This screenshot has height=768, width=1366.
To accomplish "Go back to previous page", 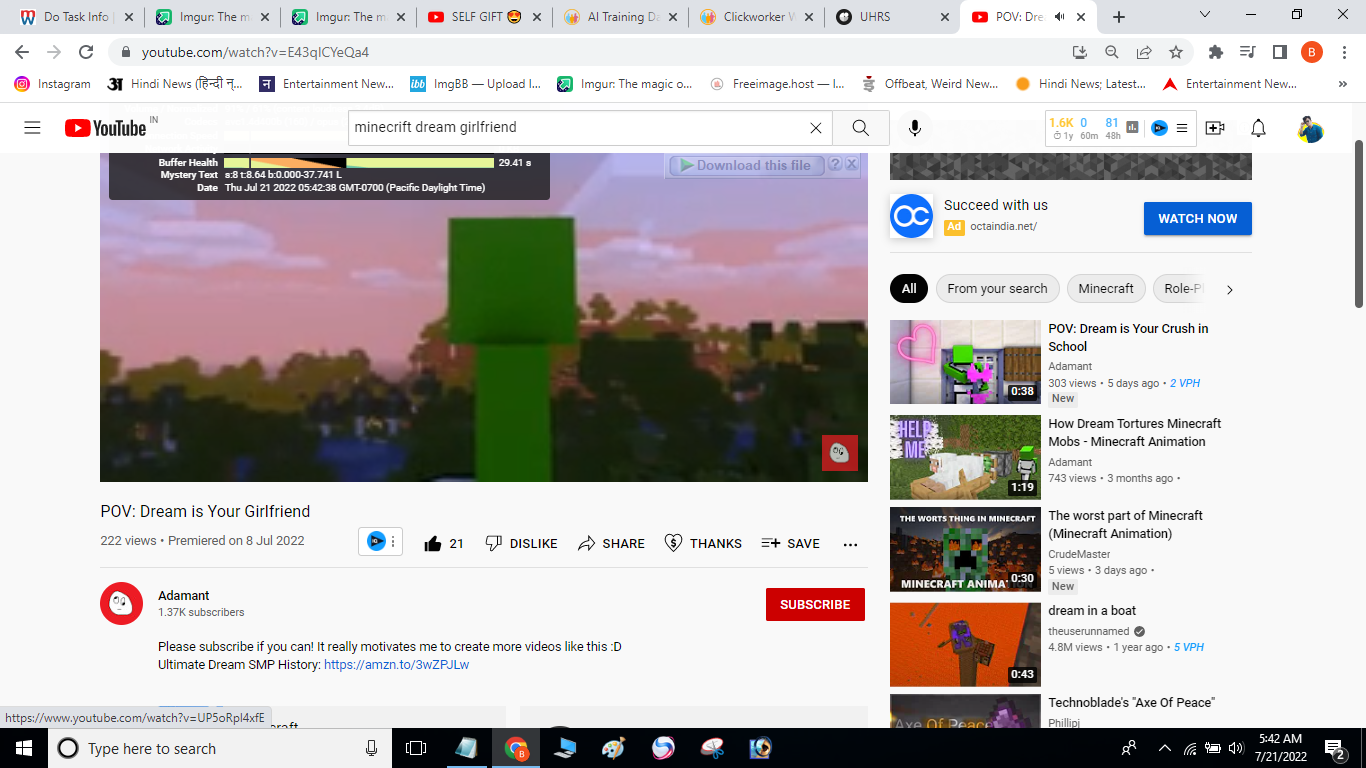I will [22, 52].
